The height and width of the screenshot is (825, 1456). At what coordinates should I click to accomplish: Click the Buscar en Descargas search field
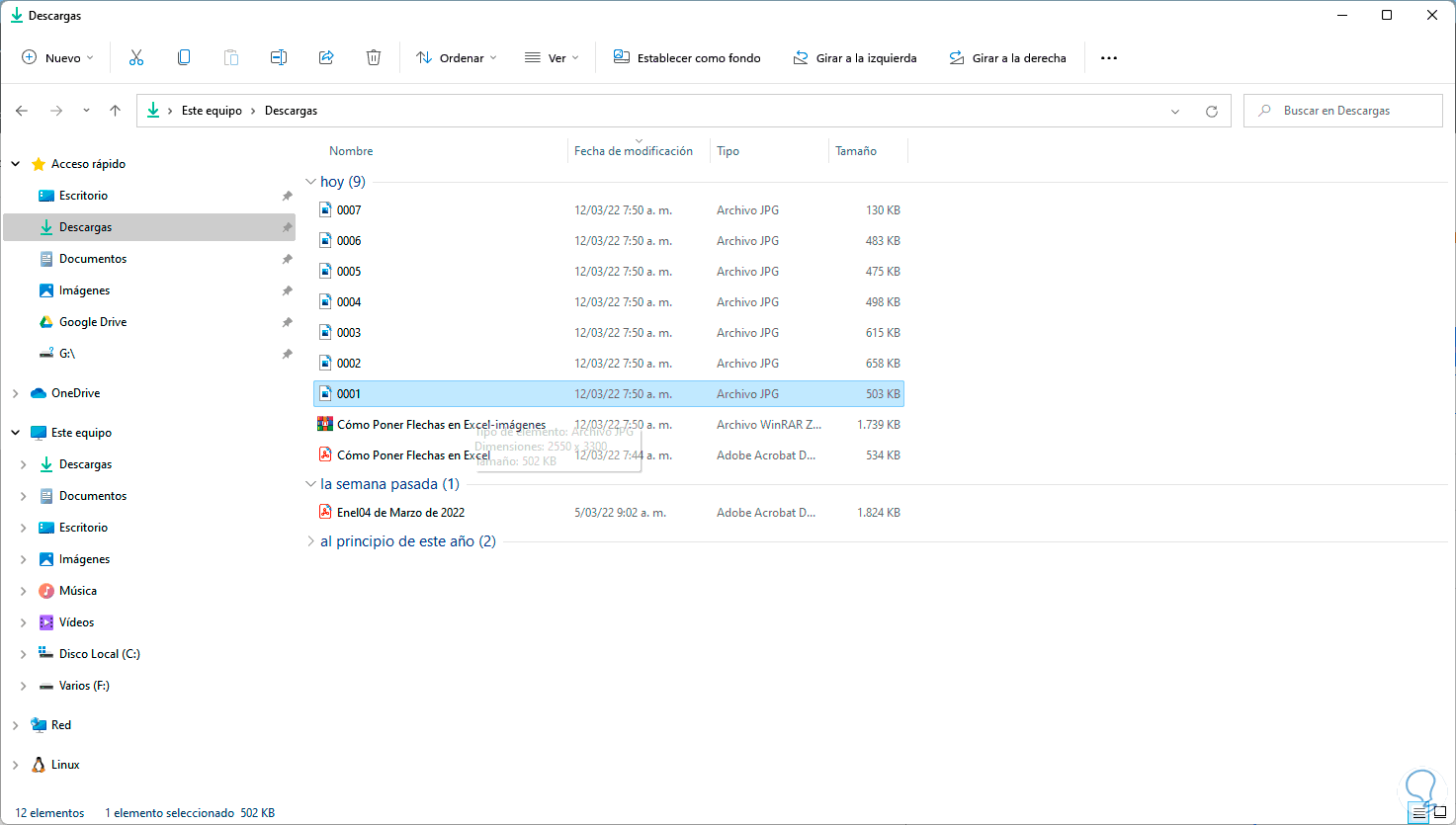pyautogui.click(x=1343, y=111)
